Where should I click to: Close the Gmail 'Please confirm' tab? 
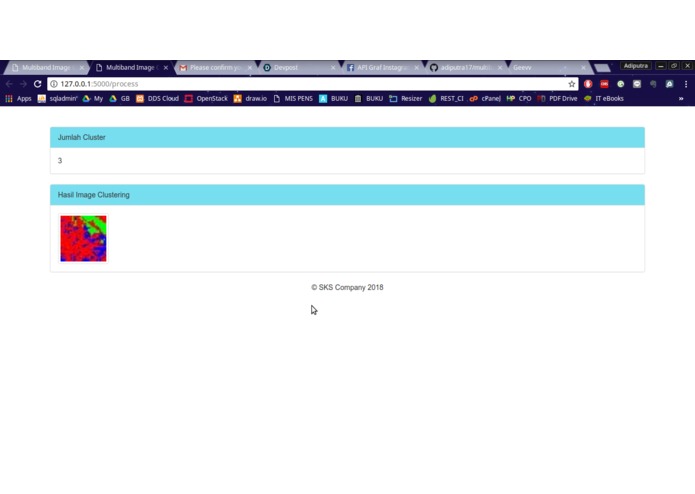250,68
